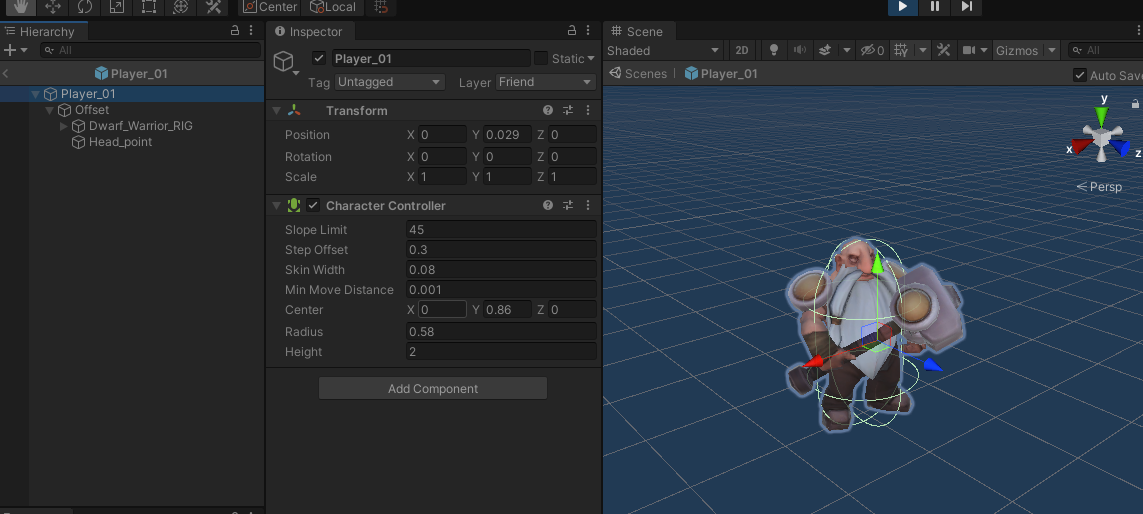The width and height of the screenshot is (1143, 514).
Task: Open the Shaded draw mode dropdown
Action: (x=664, y=50)
